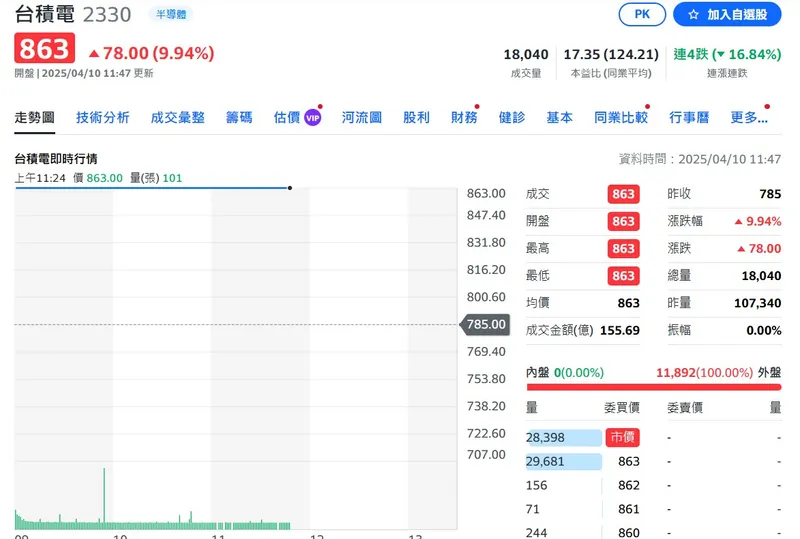Viewport: 800px width, 539px height.
Task: Select the 同業比較 tab
Action: pyautogui.click(x=620, y=117)
